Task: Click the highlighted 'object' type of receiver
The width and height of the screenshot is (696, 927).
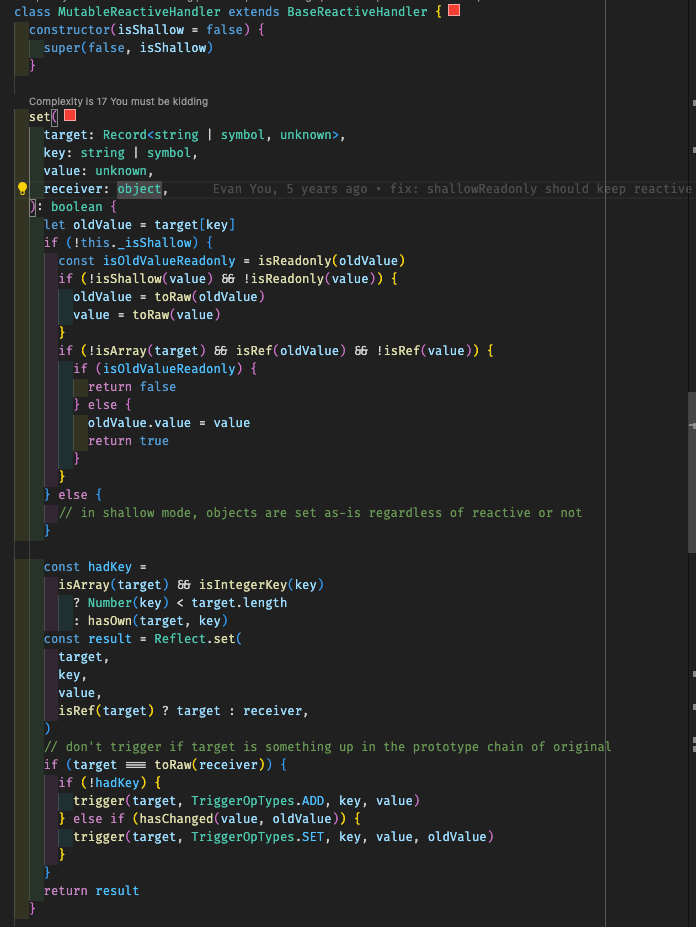Action: pos(140,189)
